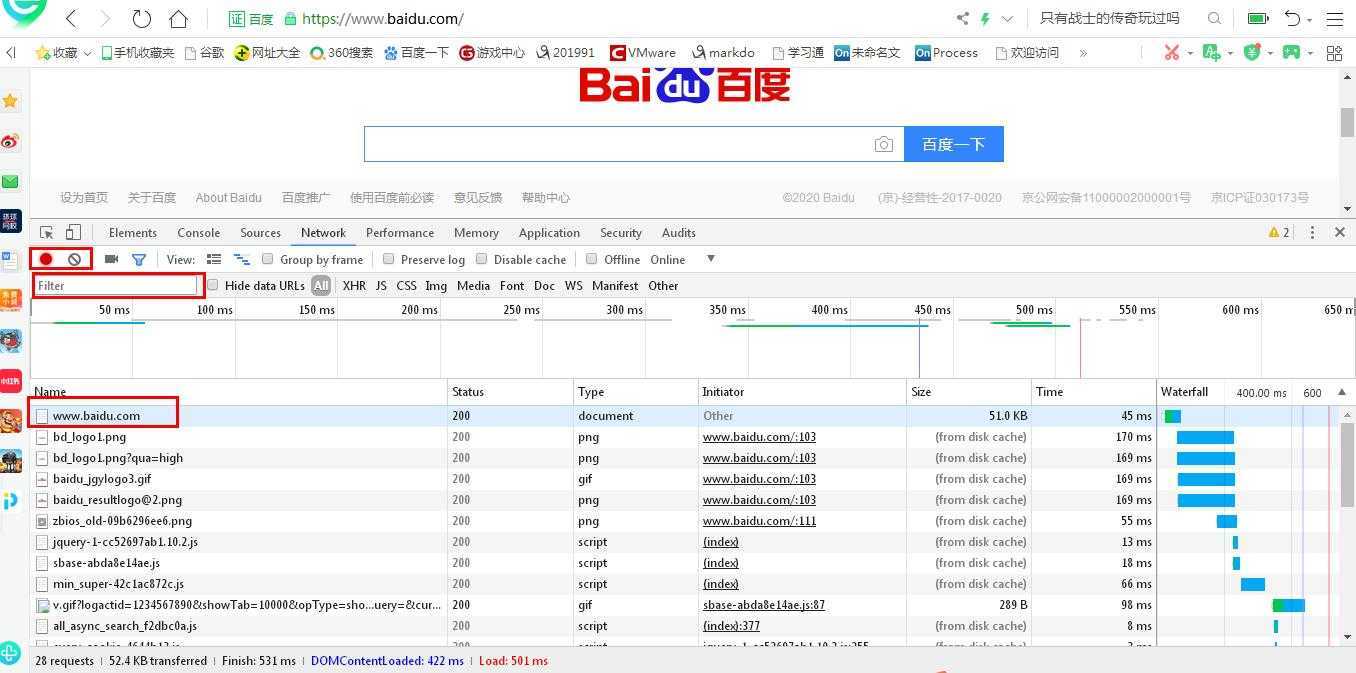Switch to the Console tab
1356x673 pixels.
[199, 232]
